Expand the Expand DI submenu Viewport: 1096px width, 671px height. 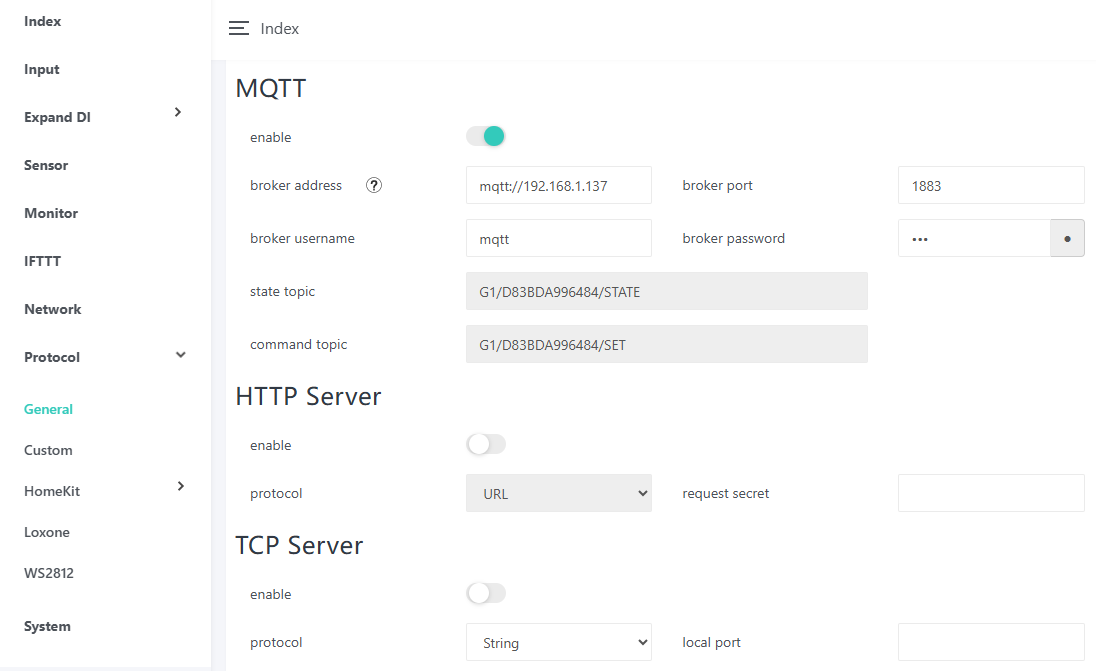click(178, 112)
